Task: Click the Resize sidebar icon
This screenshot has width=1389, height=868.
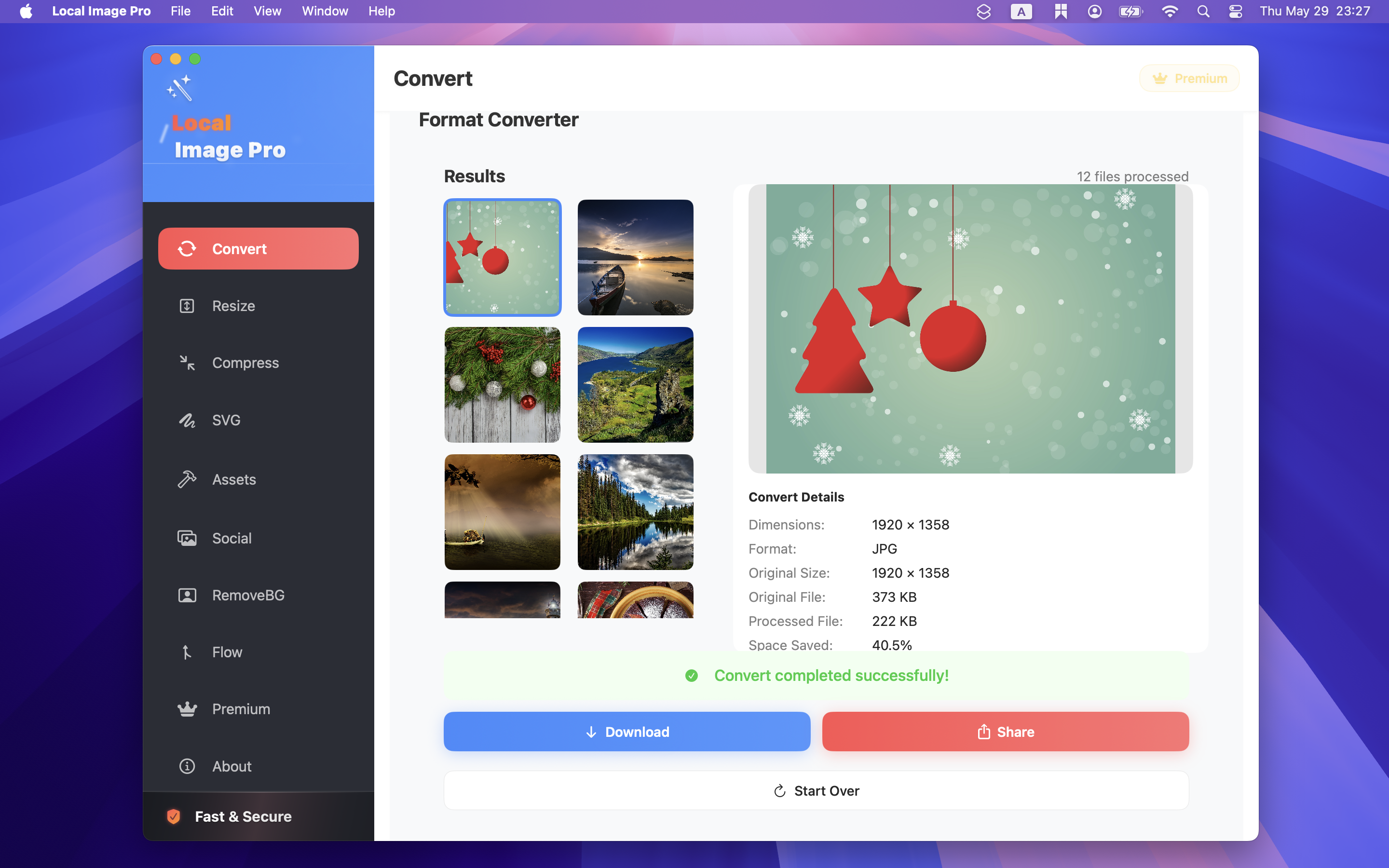Action: click(187, 306)
